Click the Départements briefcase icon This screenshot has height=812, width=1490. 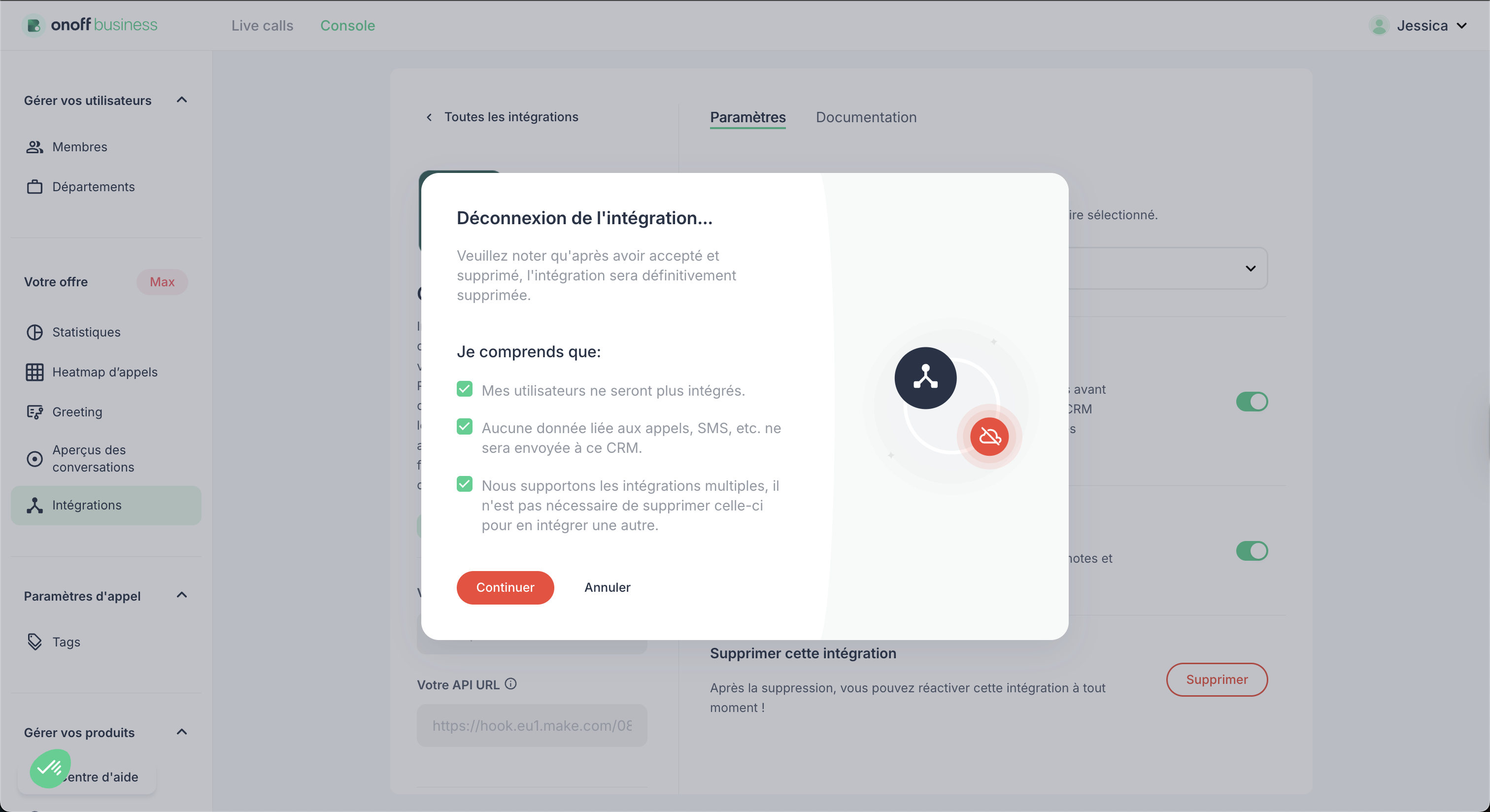(34, 187)
